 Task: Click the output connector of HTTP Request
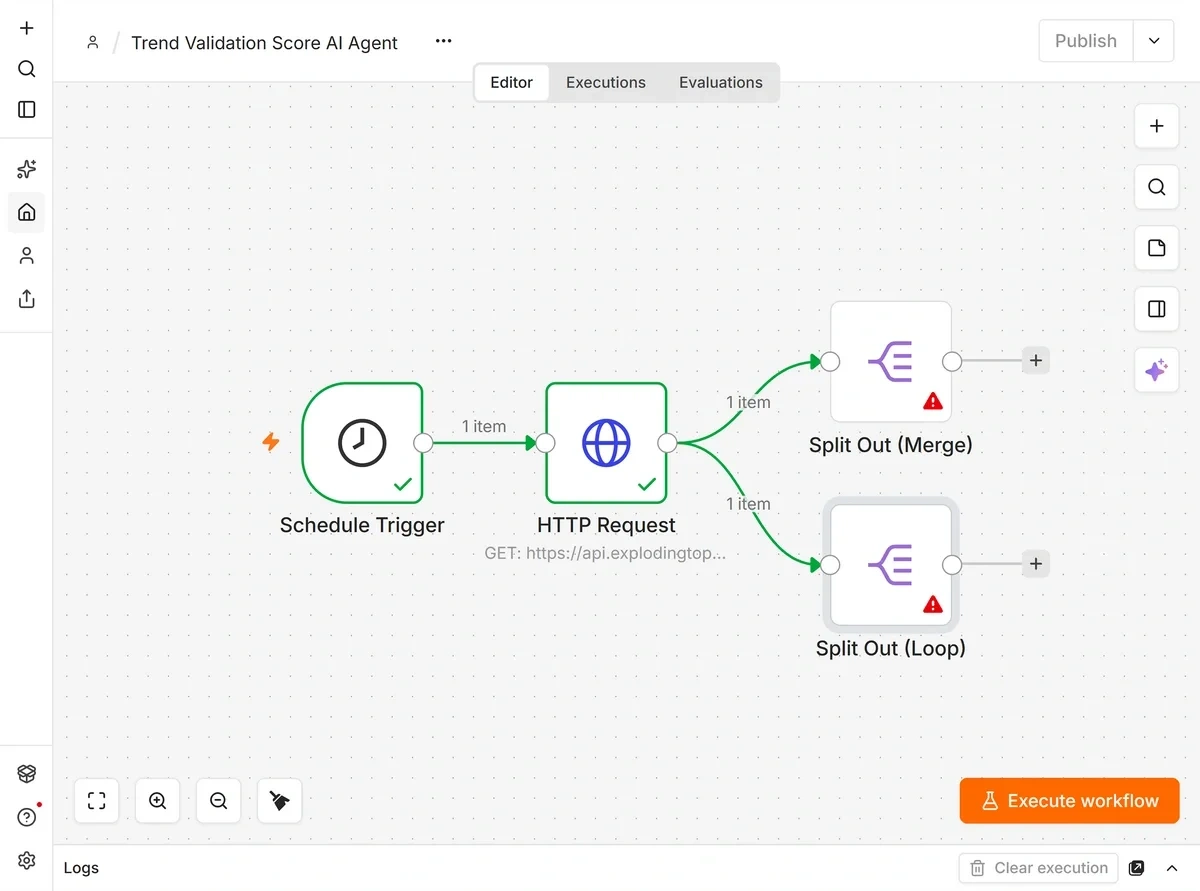(667, 442)
